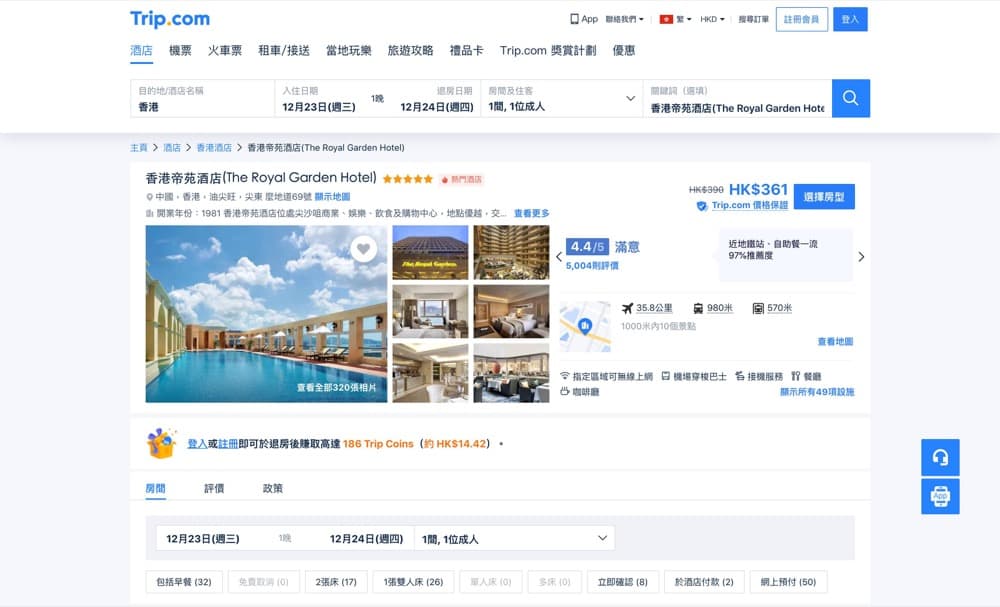Click the blue search magnifier button
The width and height of the screenshot is (1000, 607).
pyautogui.click(x=850, y=98)
